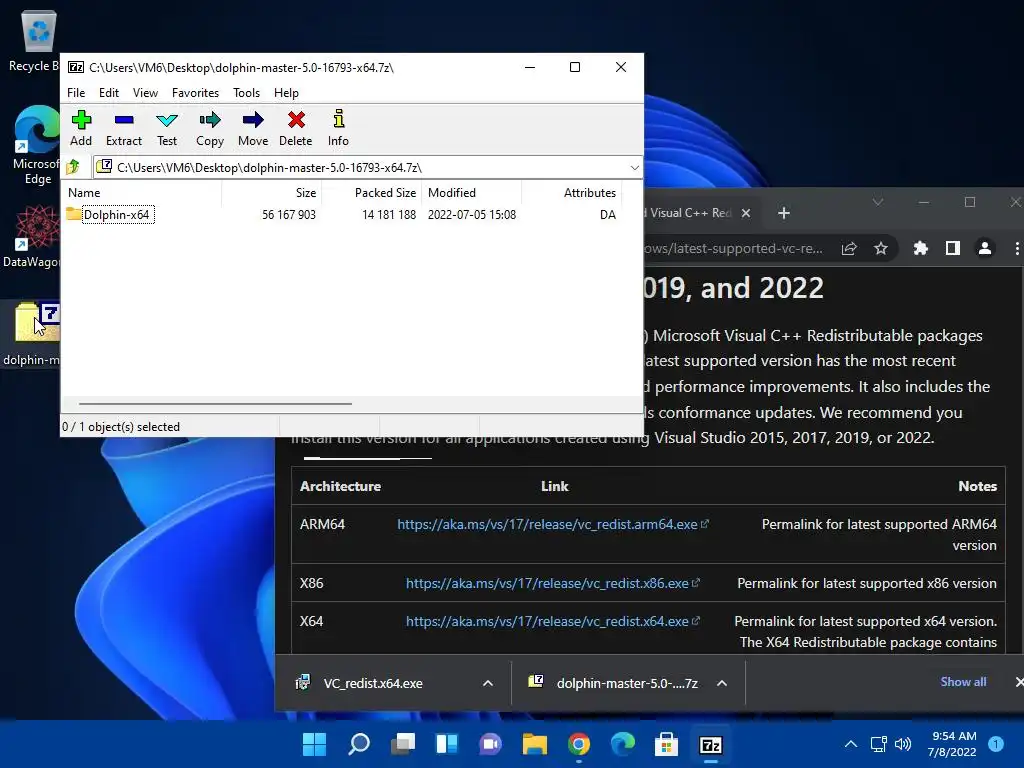Open the Widgets taskbar icon
1024x768 pixels.
point(447,744)
